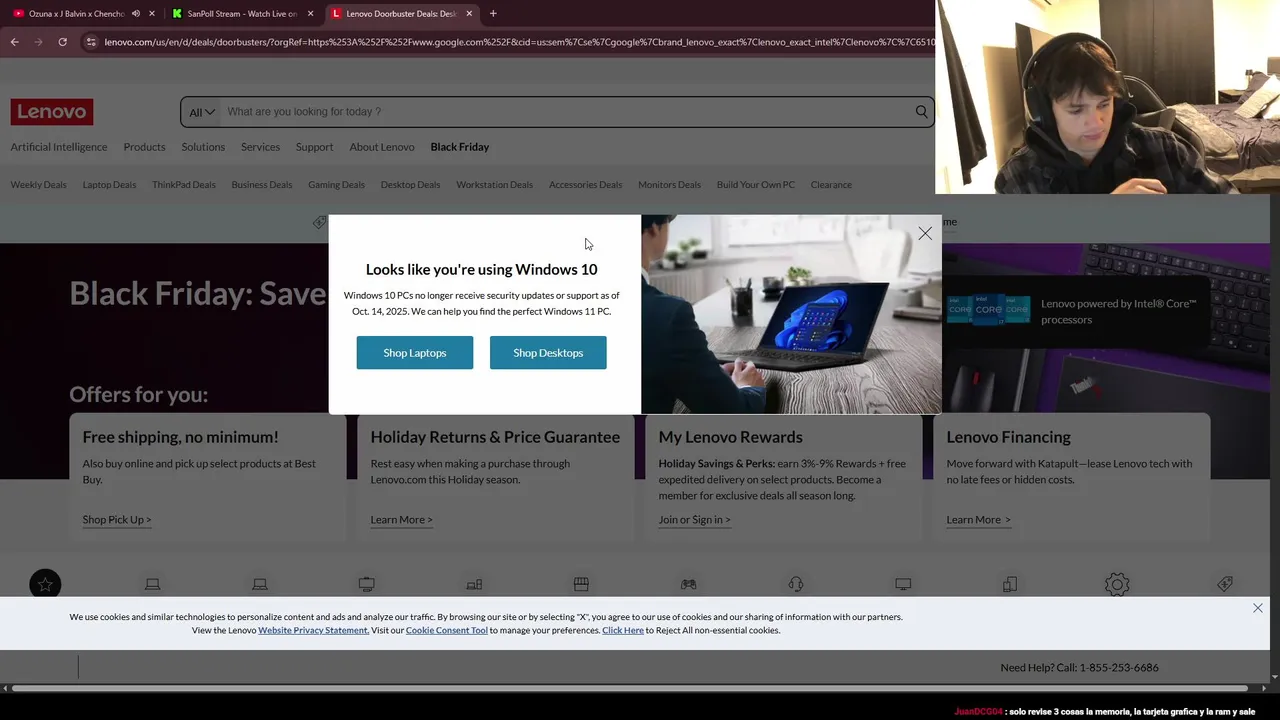Screen dimensions: 1280x720
Task: Go to Weekly Deals
Action: (x=38, y=185)
